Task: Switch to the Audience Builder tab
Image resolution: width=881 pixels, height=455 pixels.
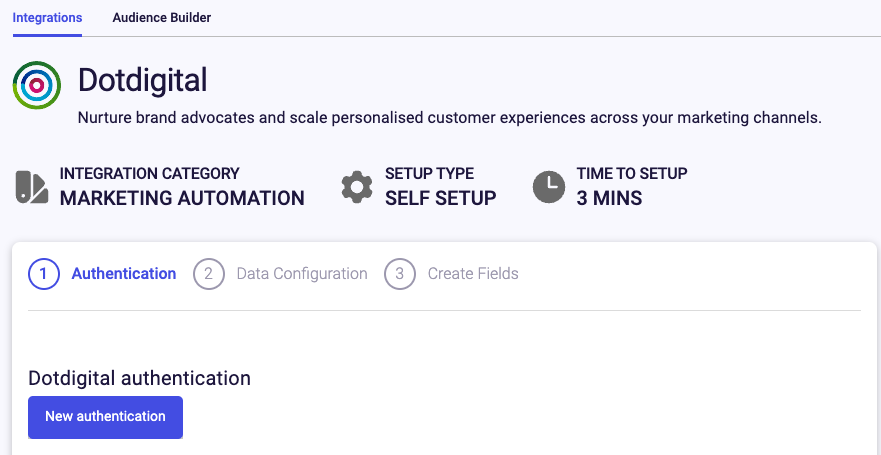Action: 162,17
